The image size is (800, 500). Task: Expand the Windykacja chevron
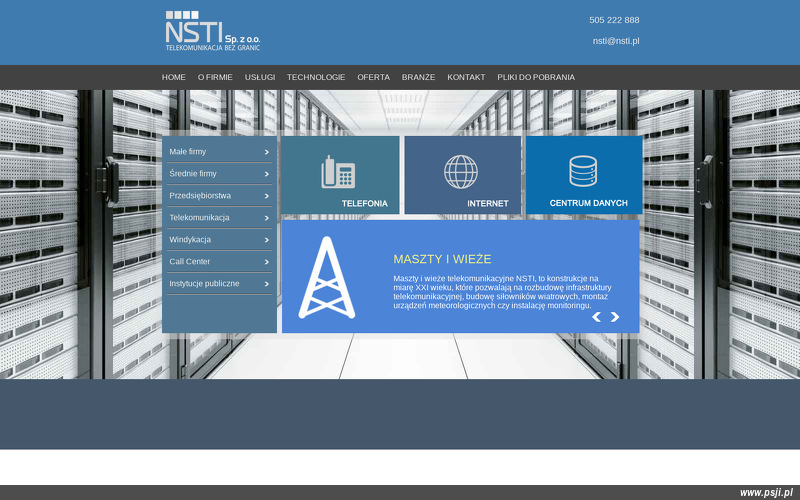[266, 240]
